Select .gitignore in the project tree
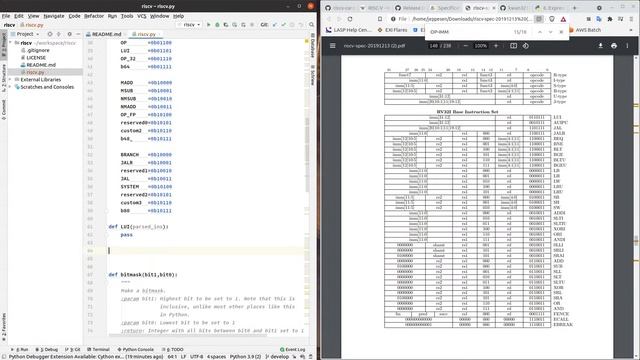 coord(38,50)
